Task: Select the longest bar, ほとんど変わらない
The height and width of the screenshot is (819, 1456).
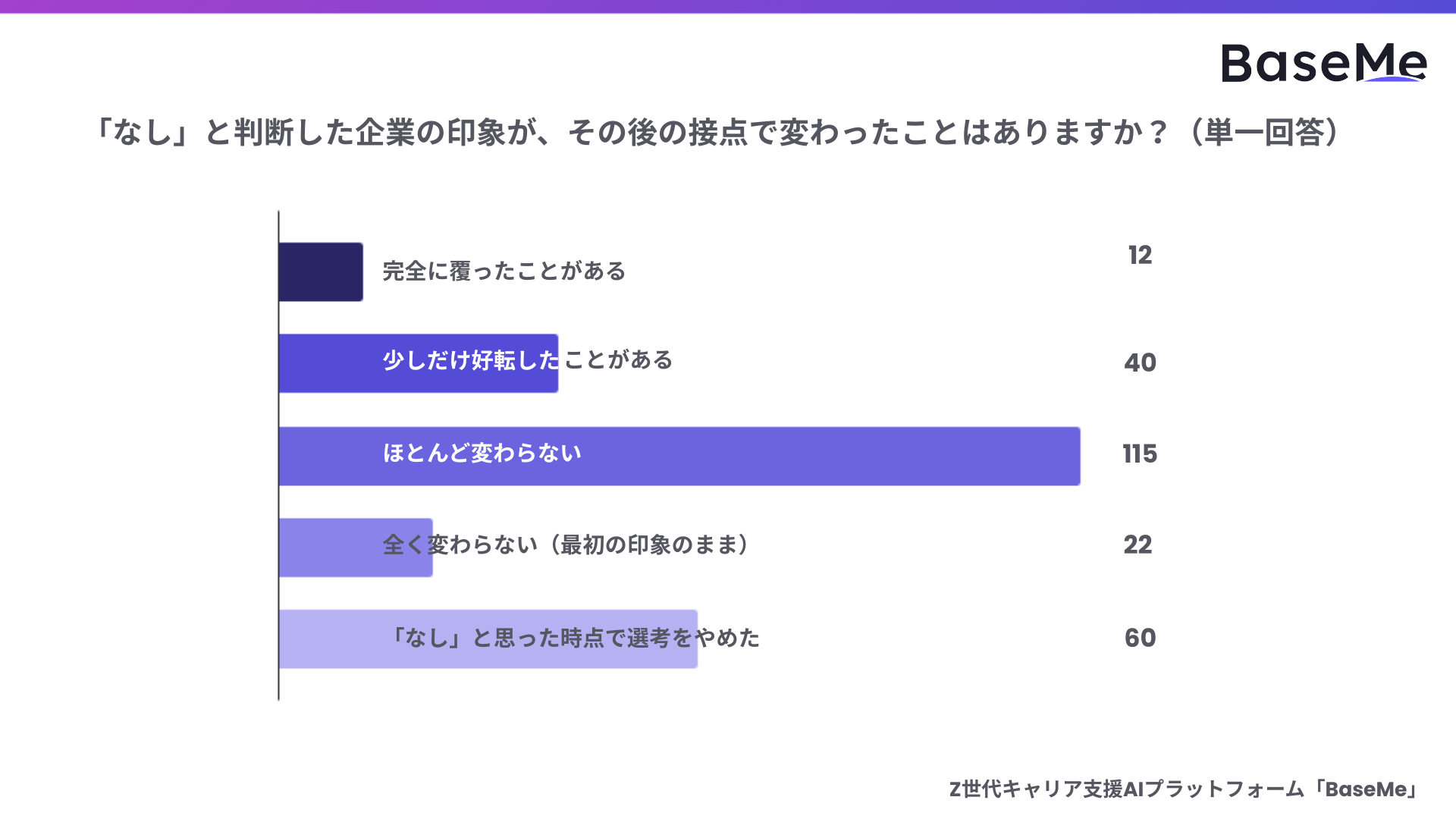Action: tap(834, 456)
